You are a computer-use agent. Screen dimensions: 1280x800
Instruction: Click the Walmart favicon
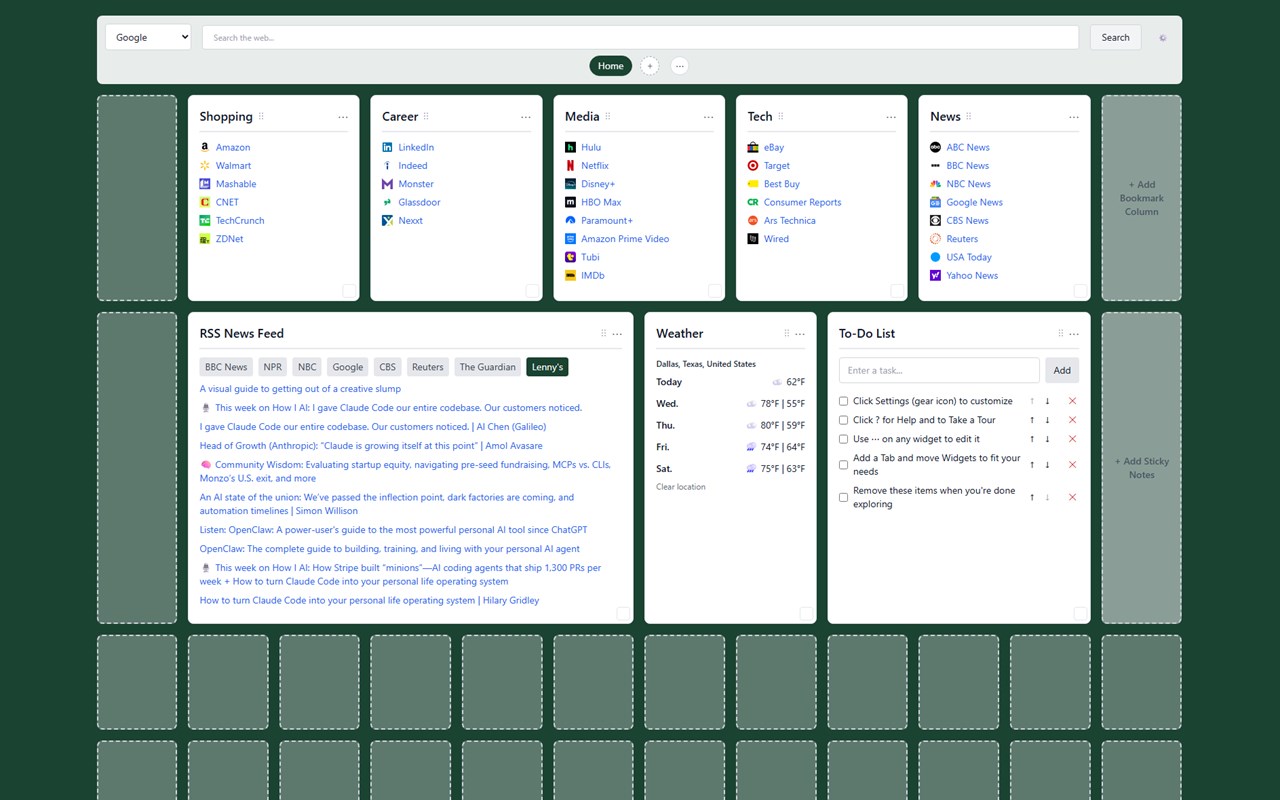205,166
